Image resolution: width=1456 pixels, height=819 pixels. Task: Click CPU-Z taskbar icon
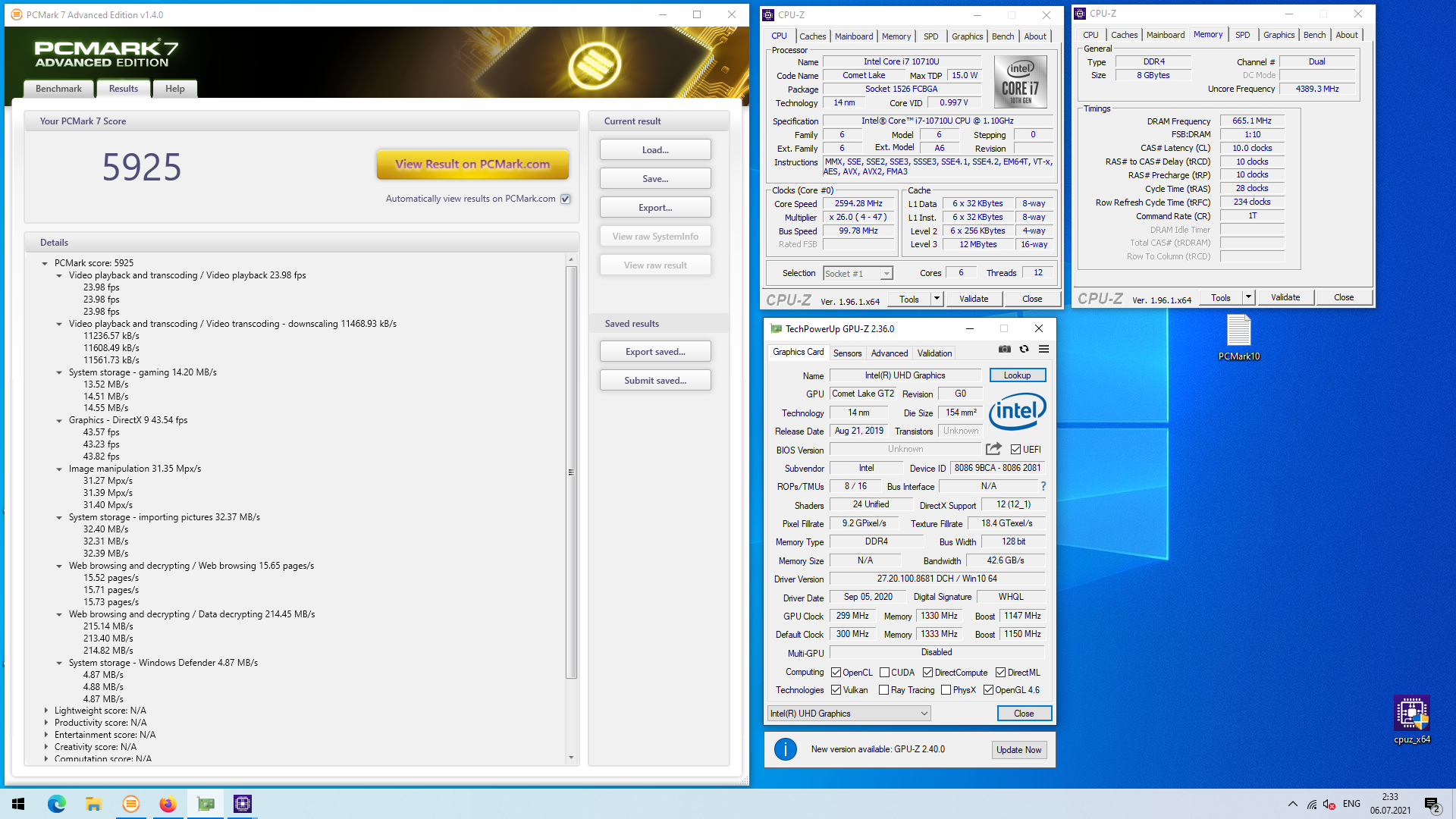click(243, 804)
